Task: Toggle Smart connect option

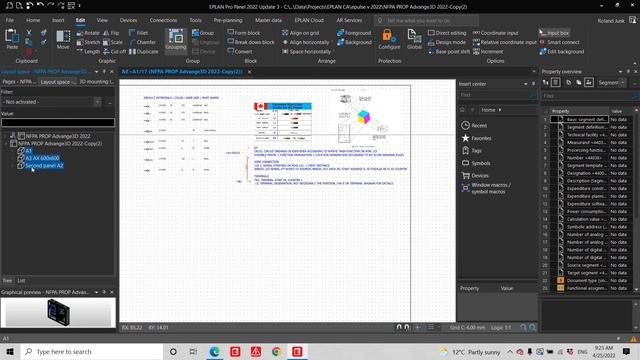Action: (560, 42)
